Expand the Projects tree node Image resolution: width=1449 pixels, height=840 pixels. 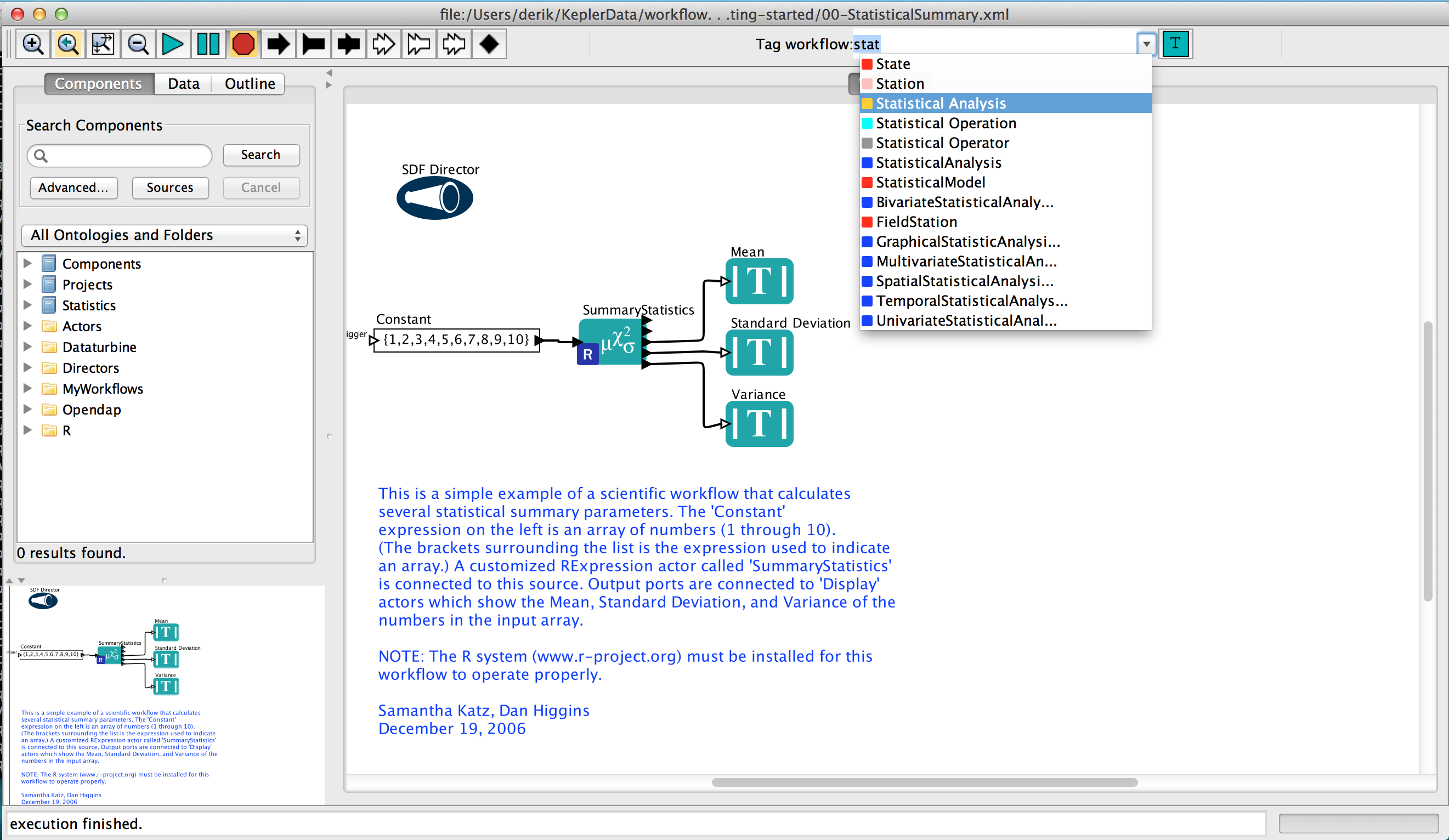point(27,284)
